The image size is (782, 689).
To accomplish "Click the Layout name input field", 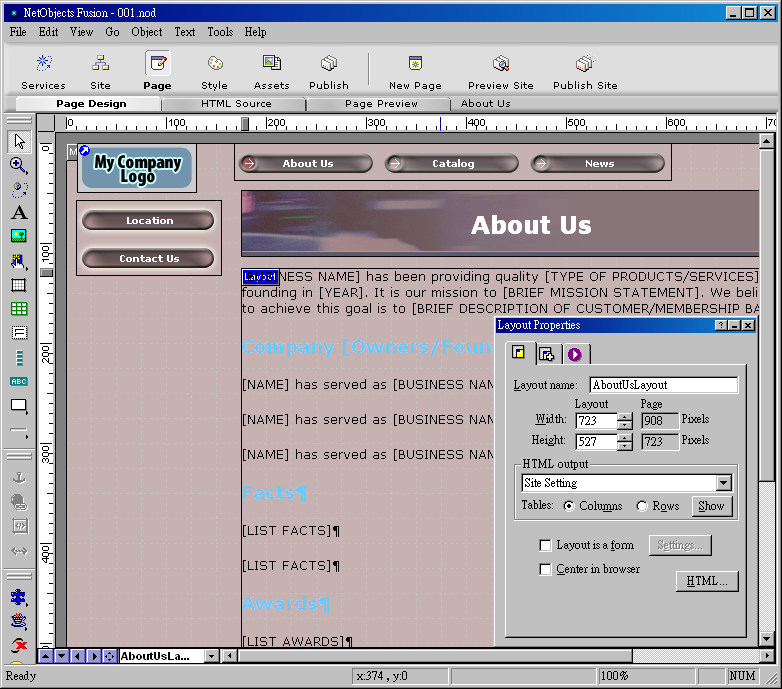I will tap(663, 385).
